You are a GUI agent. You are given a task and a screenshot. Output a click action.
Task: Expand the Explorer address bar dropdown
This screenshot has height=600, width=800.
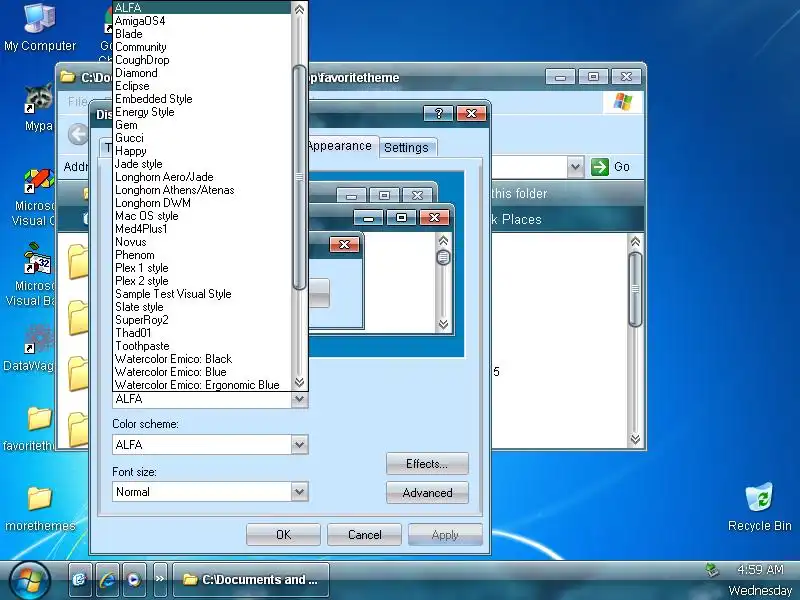pos(575,167)
